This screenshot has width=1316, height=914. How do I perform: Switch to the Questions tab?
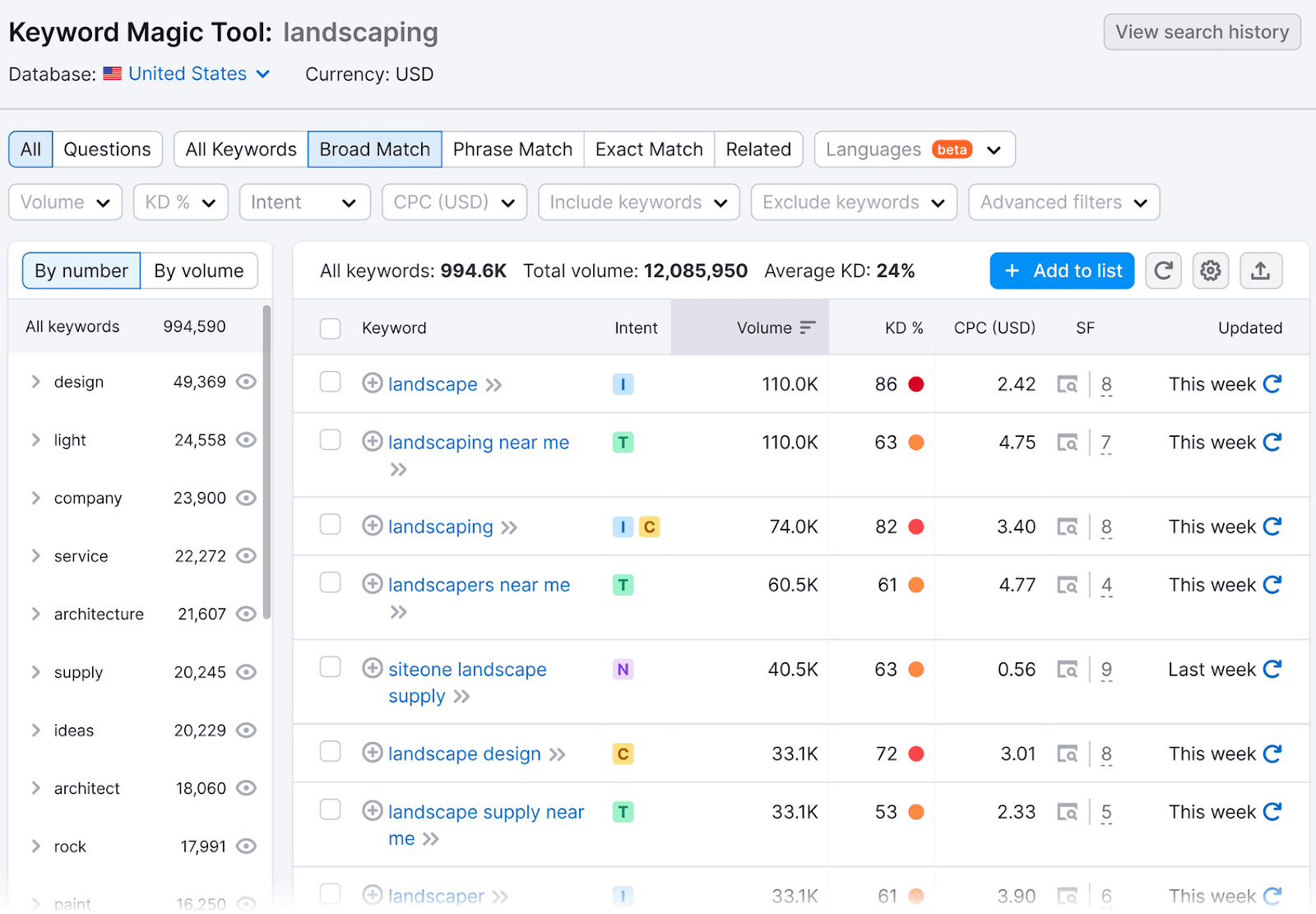(x=107, y=149)
